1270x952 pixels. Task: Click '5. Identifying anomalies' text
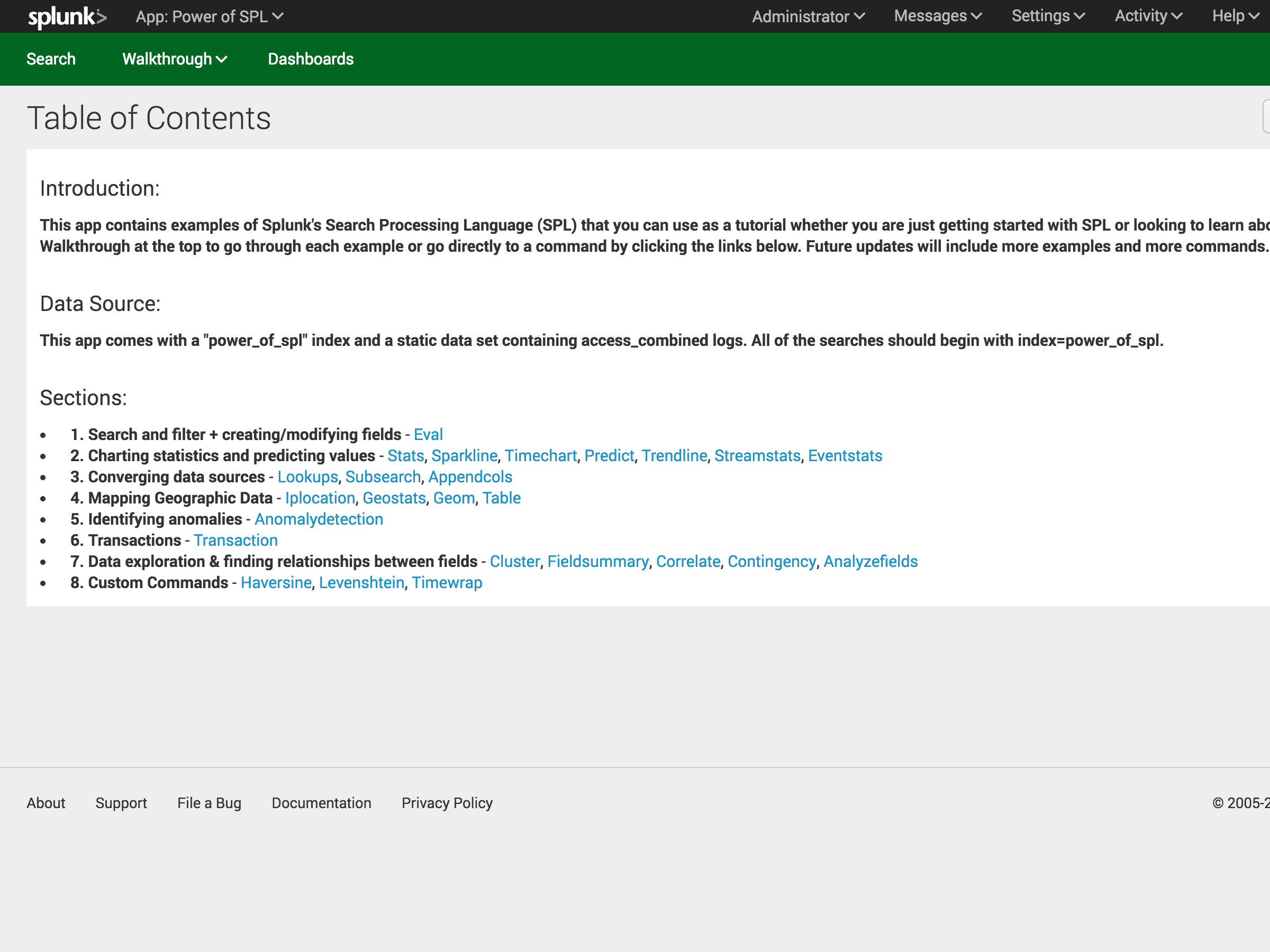pyautogui.click(x=156, y=519)
